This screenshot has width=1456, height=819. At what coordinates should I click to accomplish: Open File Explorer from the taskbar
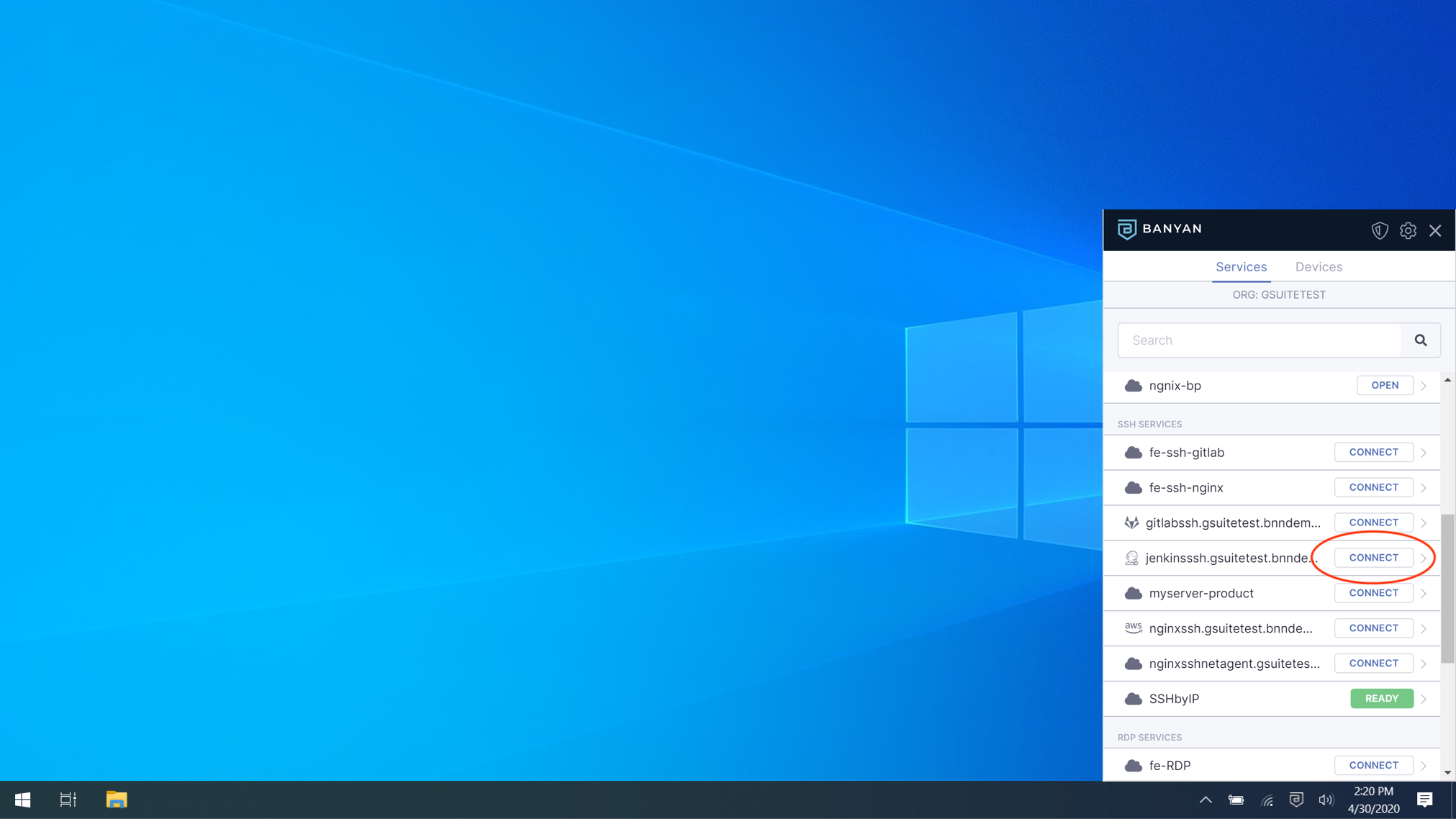(117, 800)
